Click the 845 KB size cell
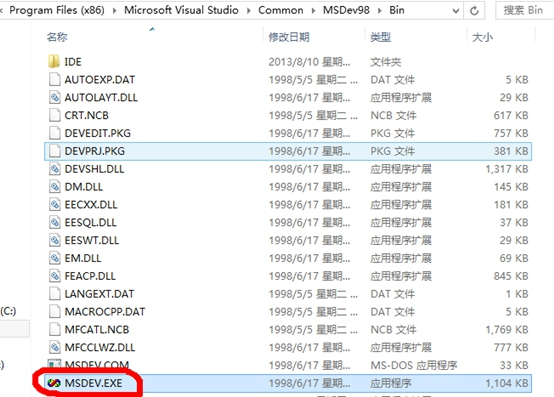Image resolution: width=554 pixels, height=397 pixels. [511, 276]
